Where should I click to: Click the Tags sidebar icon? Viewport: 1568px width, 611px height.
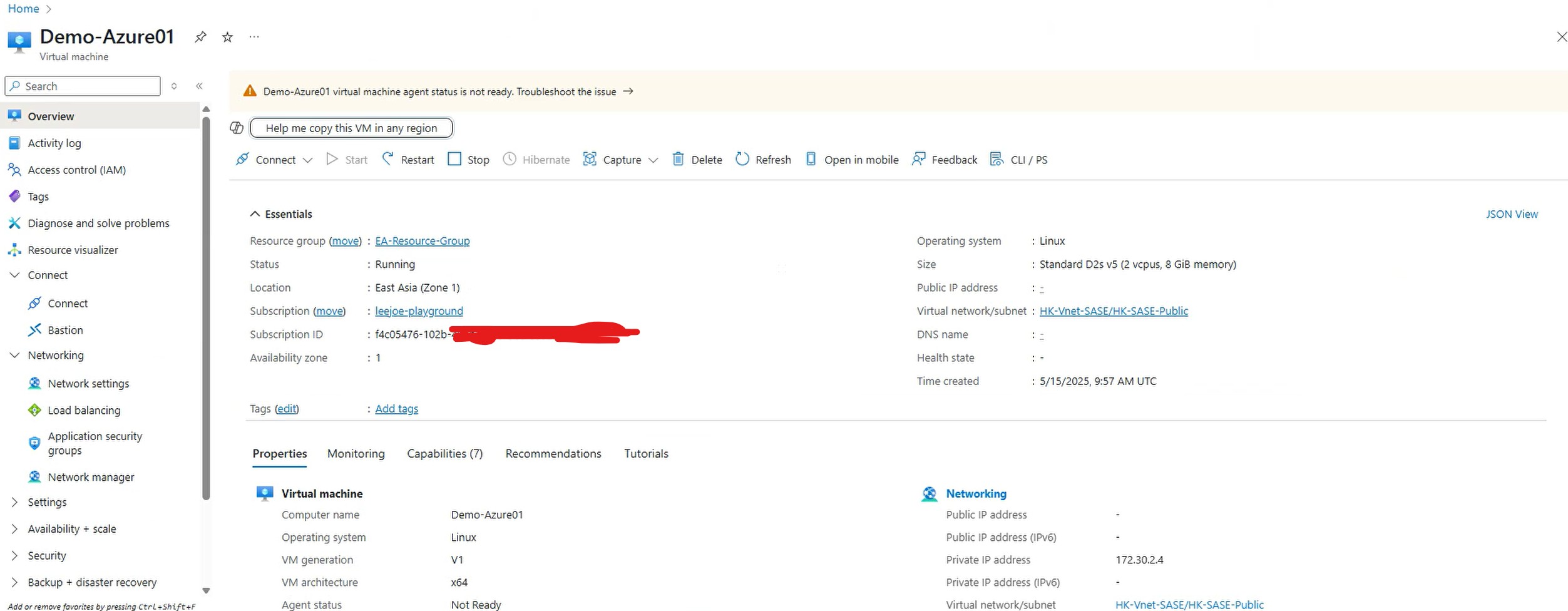(14, 196)
